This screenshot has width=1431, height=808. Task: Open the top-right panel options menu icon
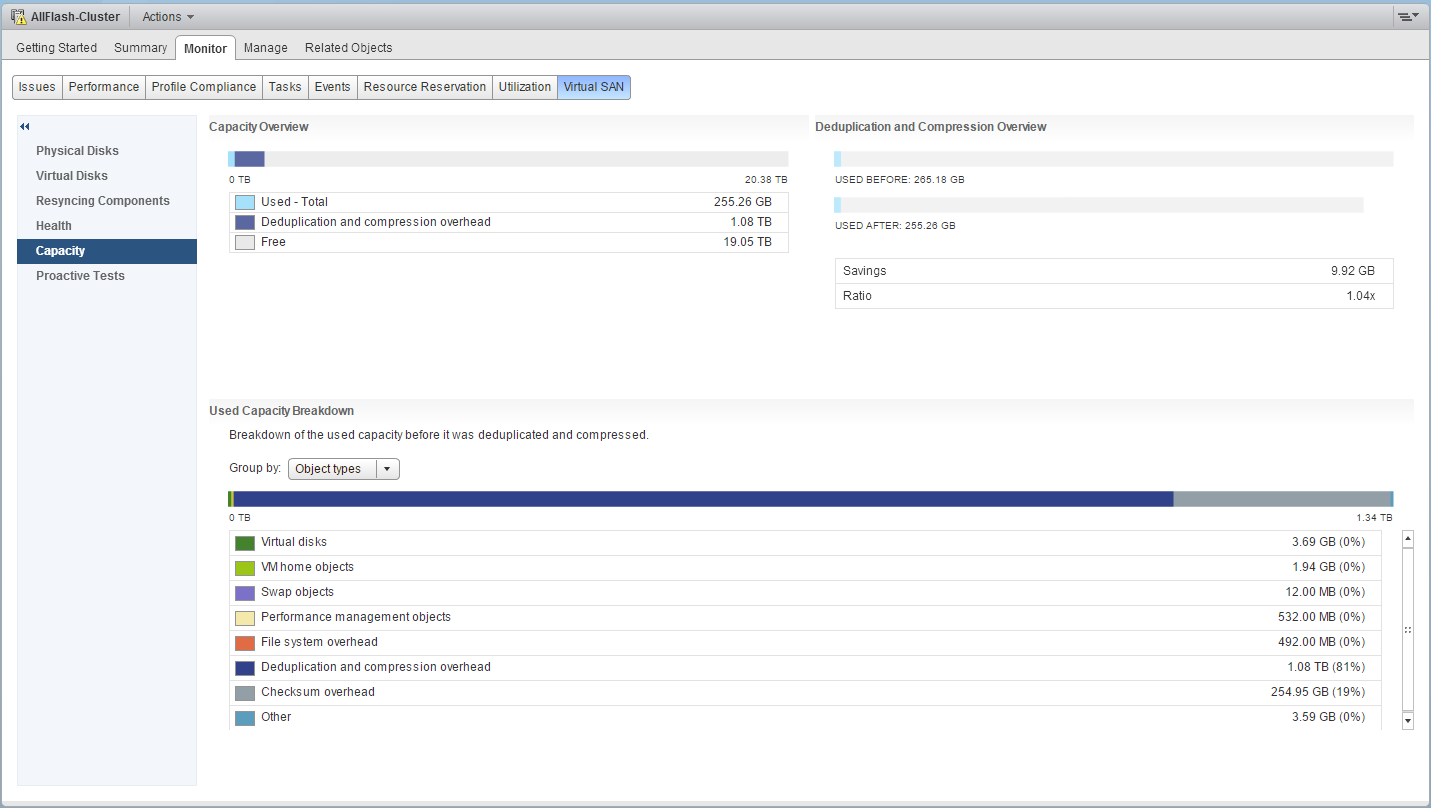[1408, 17]
